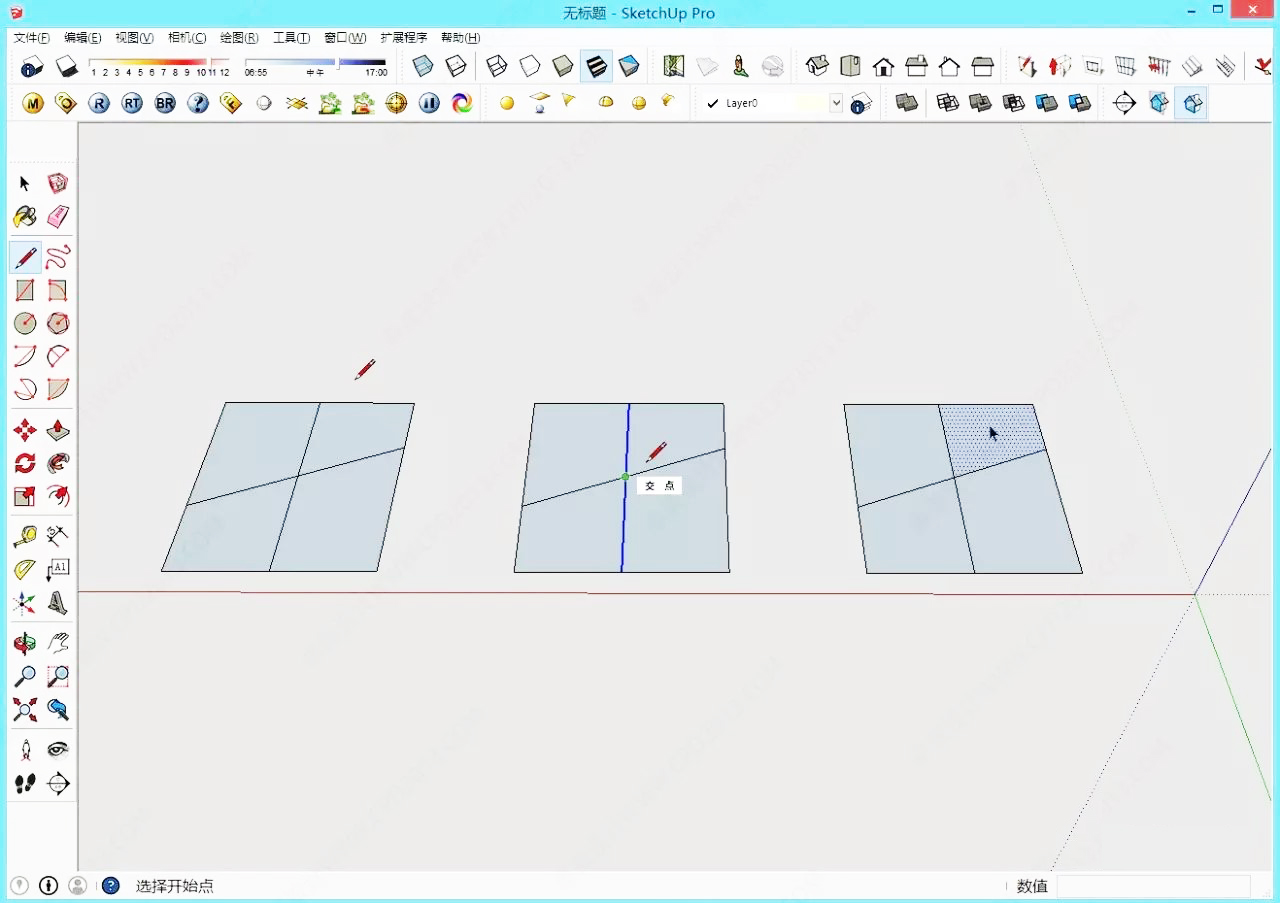Select the 3D Text tool

(58, 603)
